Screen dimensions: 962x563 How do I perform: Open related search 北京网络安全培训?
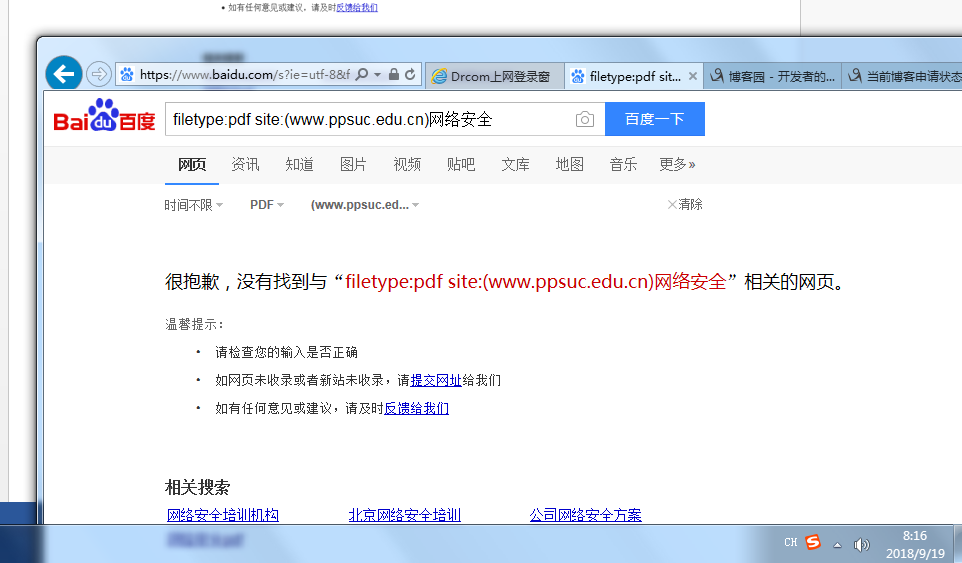click(x=404, y=515)
